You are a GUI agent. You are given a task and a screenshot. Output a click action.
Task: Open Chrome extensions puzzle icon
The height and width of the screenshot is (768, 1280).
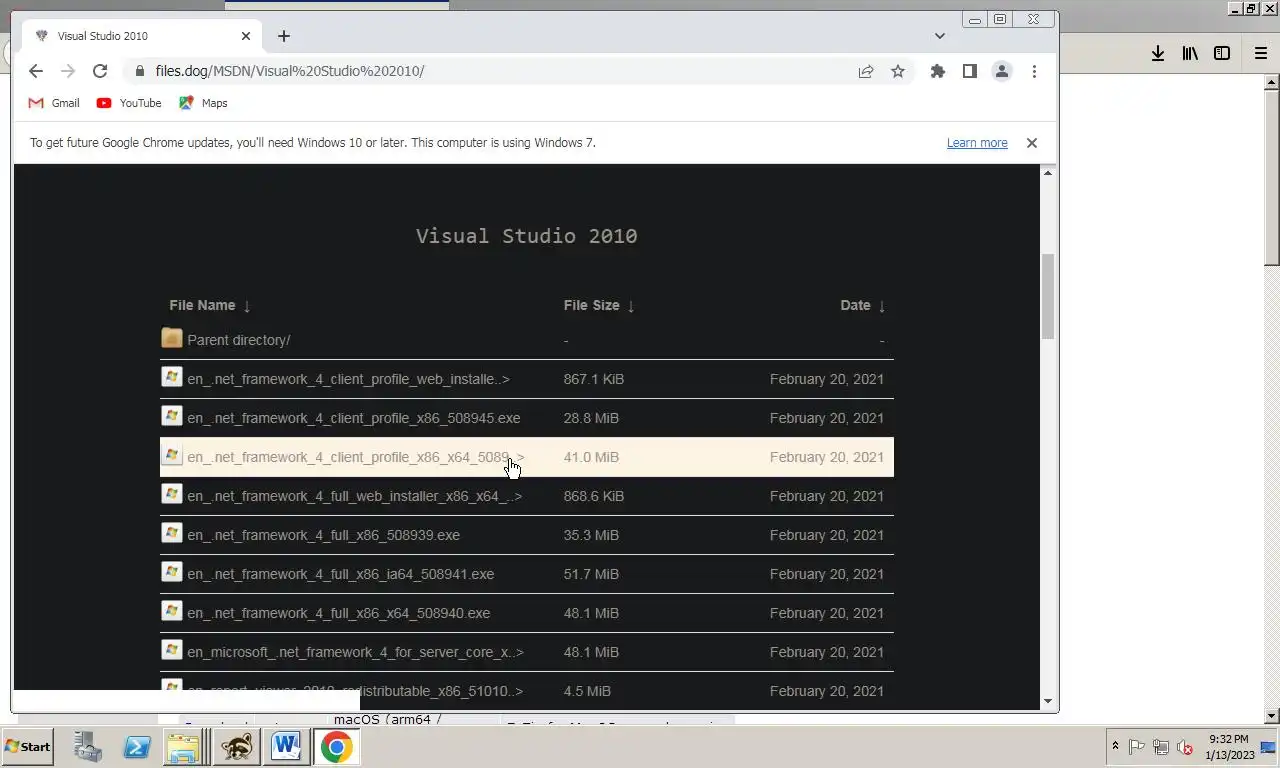(937, 71)
